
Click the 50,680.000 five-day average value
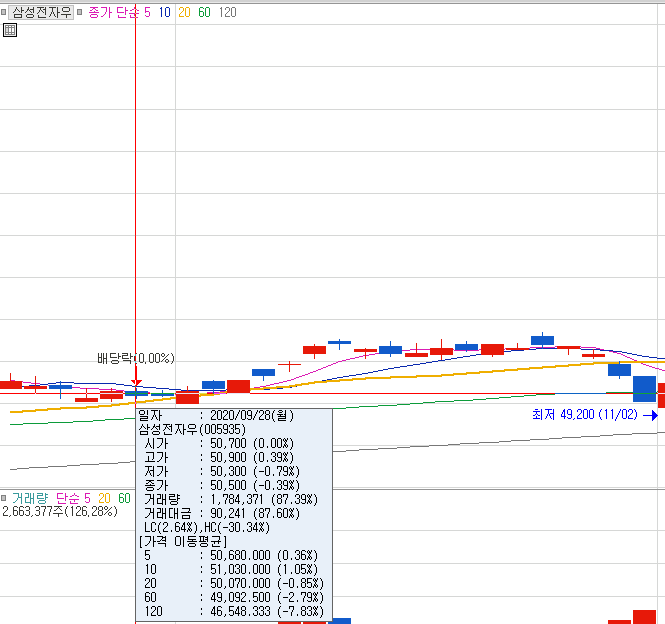(240, 555)
